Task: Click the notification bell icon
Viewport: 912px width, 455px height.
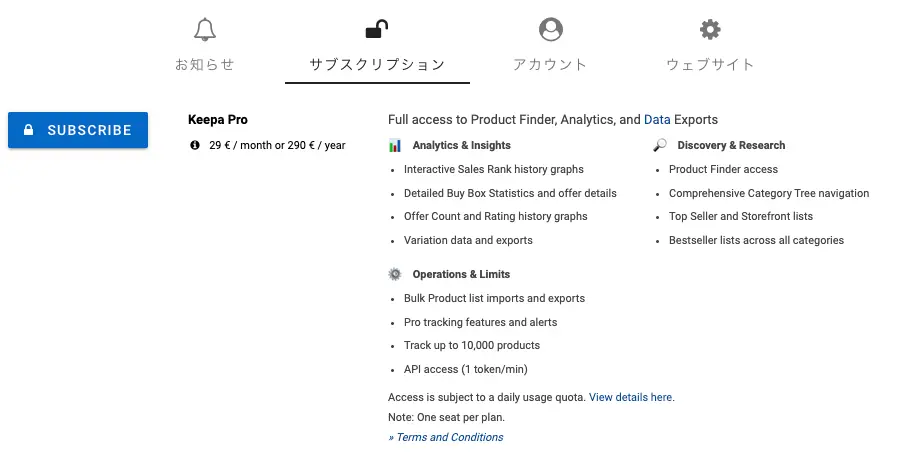Action: tap(205, 30)
